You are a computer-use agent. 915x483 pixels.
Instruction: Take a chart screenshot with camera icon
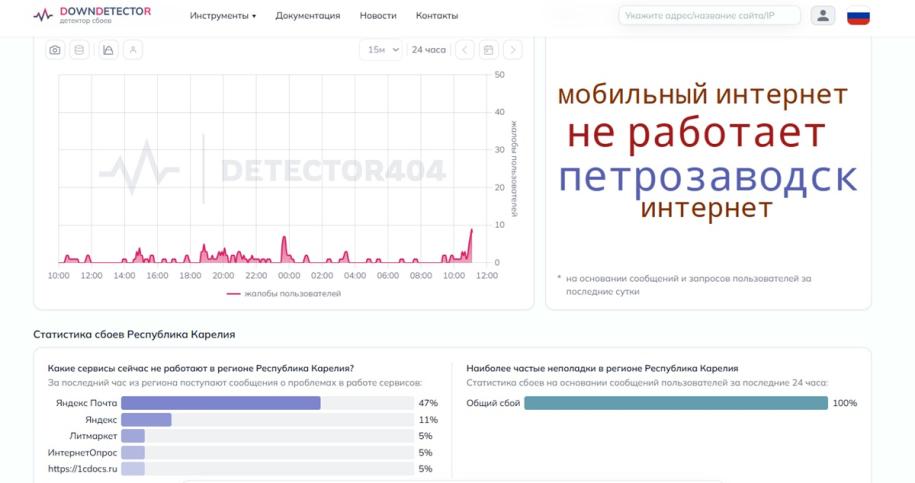(55, 50)
